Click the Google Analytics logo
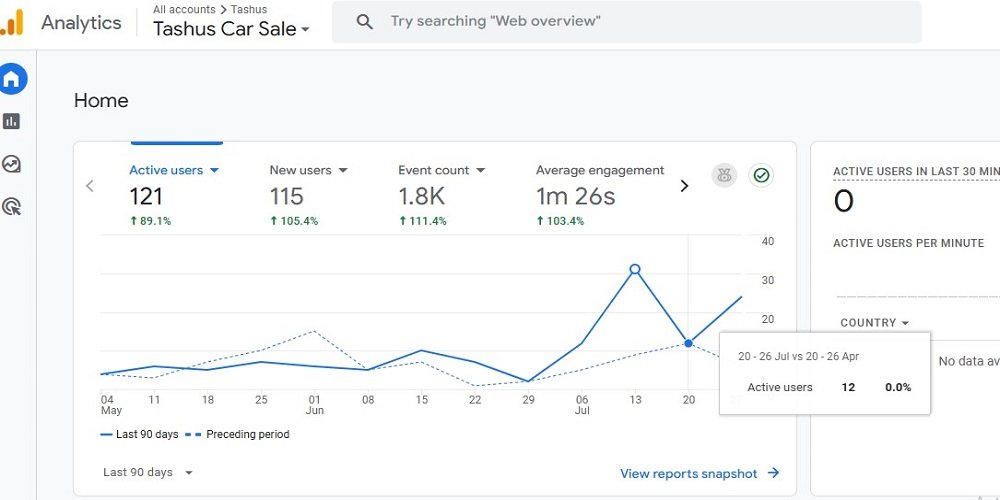 [12, 22]
